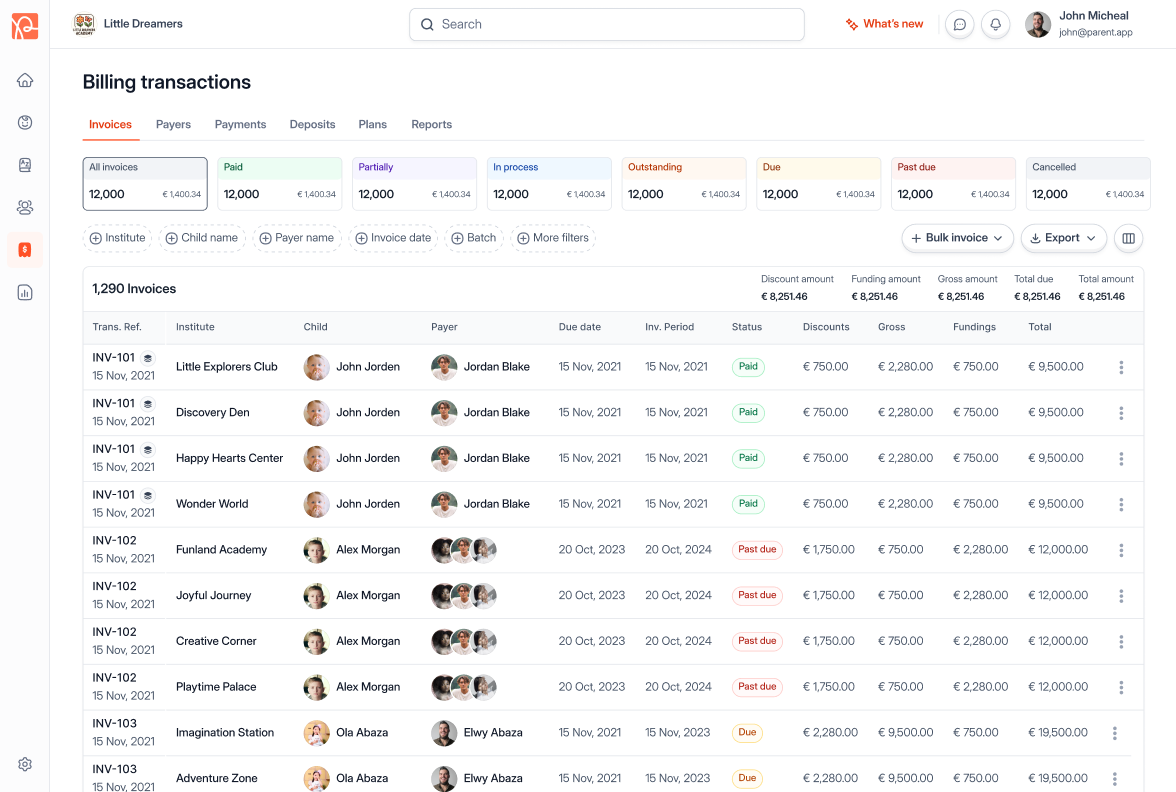Select the attendance clock icon in the sidebar
This screenshot has height=792, width=1176.
(x=24, y=122)
